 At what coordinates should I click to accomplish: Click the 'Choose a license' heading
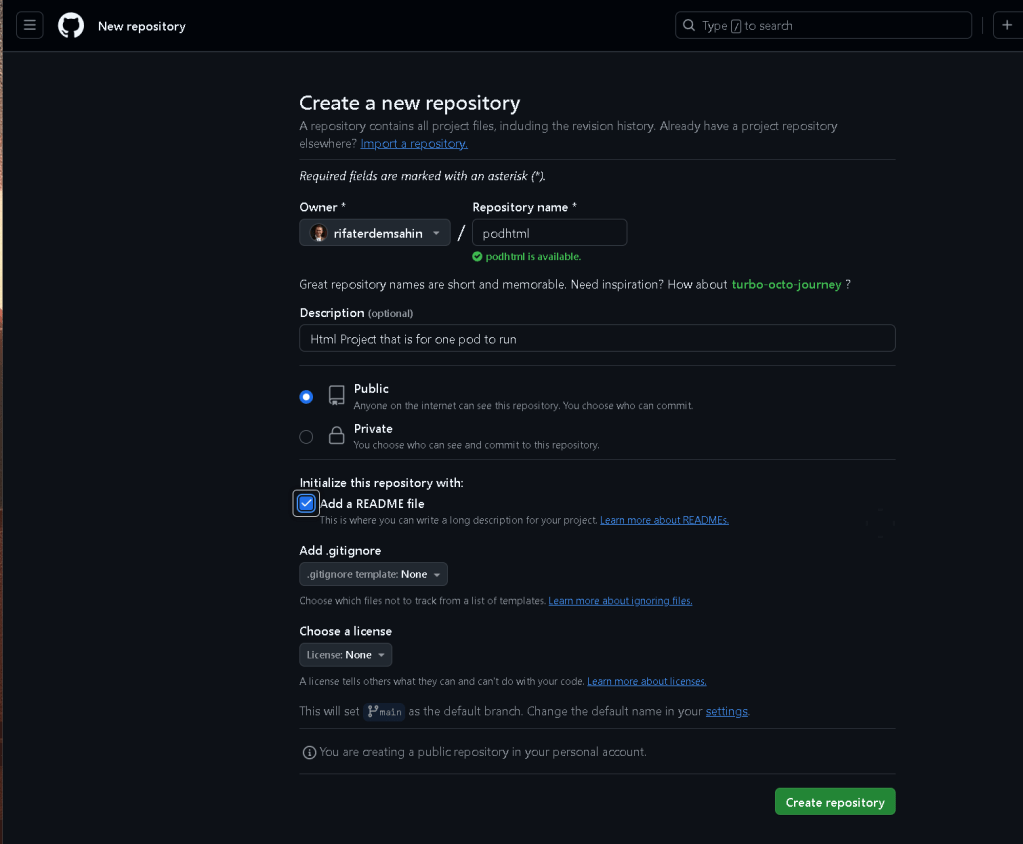pyautogui.click(x=346, y=631)
